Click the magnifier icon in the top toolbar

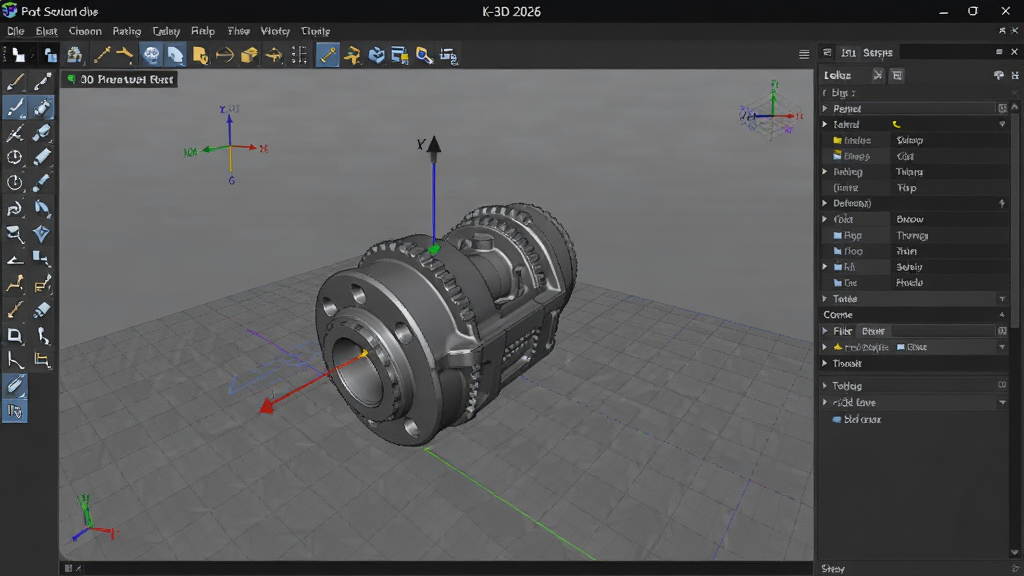pyautogui.click(x=424, y=56)
